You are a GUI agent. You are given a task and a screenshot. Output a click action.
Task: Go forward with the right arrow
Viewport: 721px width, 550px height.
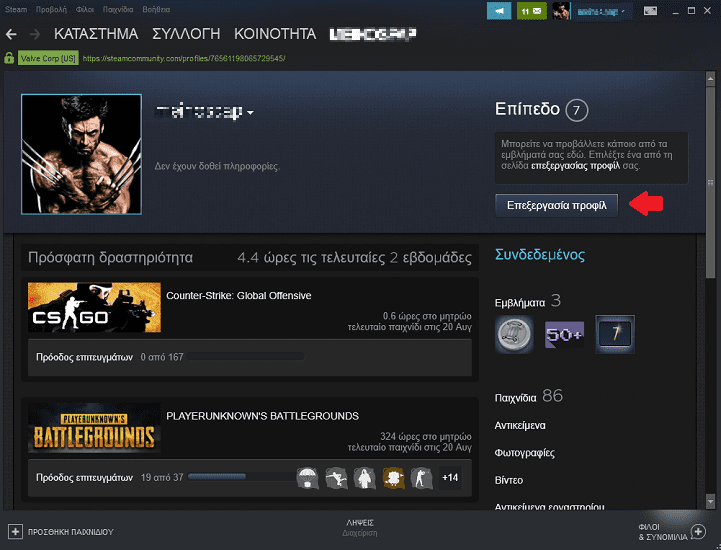(34, 34)
